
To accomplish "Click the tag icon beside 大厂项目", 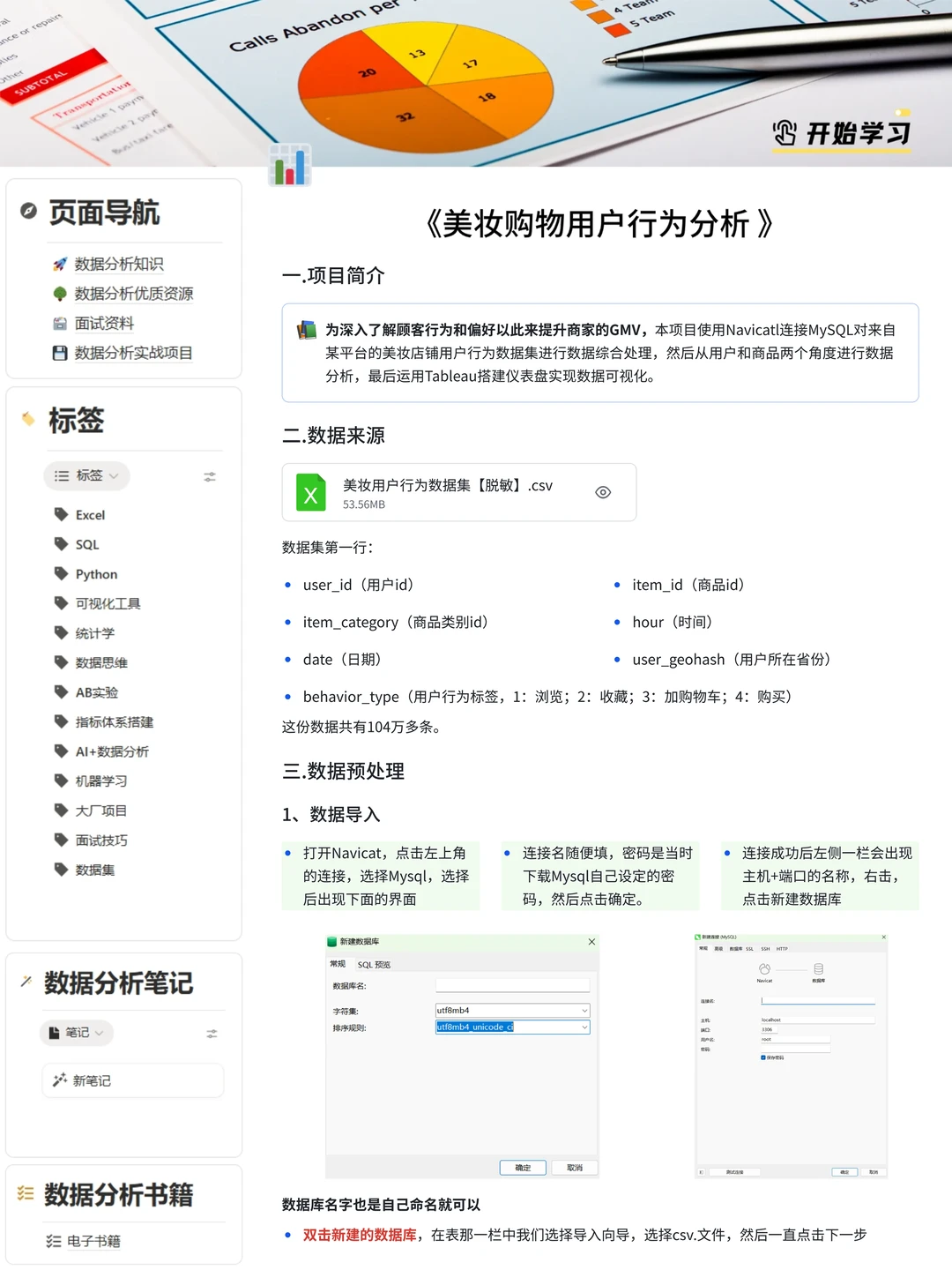I will 61,810.
